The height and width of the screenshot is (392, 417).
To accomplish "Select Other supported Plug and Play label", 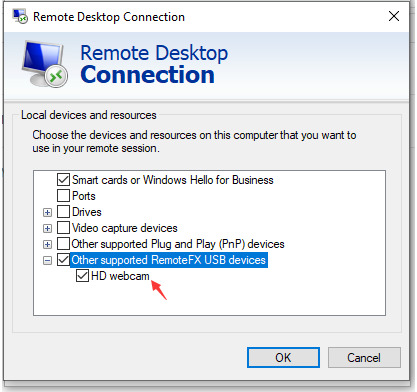I will pos(178,244).
